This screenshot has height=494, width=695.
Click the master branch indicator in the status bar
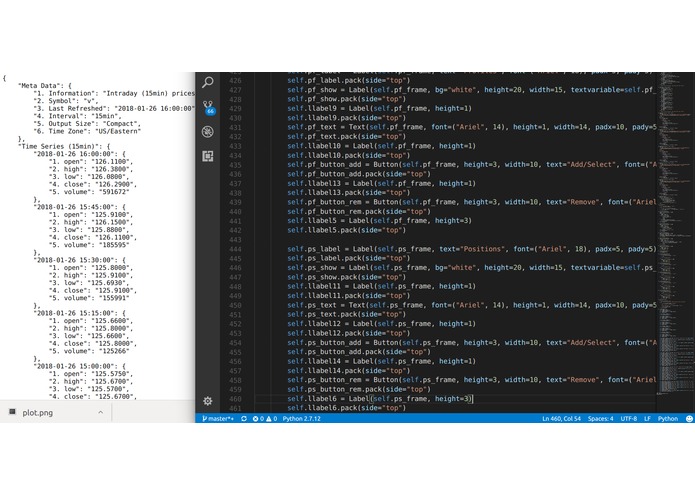click(x=218, y=419)
